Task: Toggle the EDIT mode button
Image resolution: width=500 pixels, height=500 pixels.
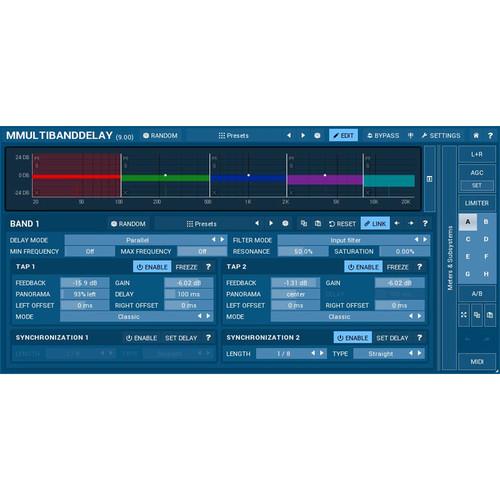Action: (x=343, y=135)
